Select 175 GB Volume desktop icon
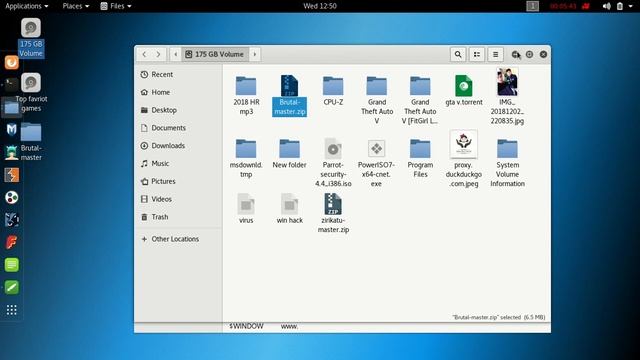The height and width of the screenshot is (360, 640). [x=31, y=38]
